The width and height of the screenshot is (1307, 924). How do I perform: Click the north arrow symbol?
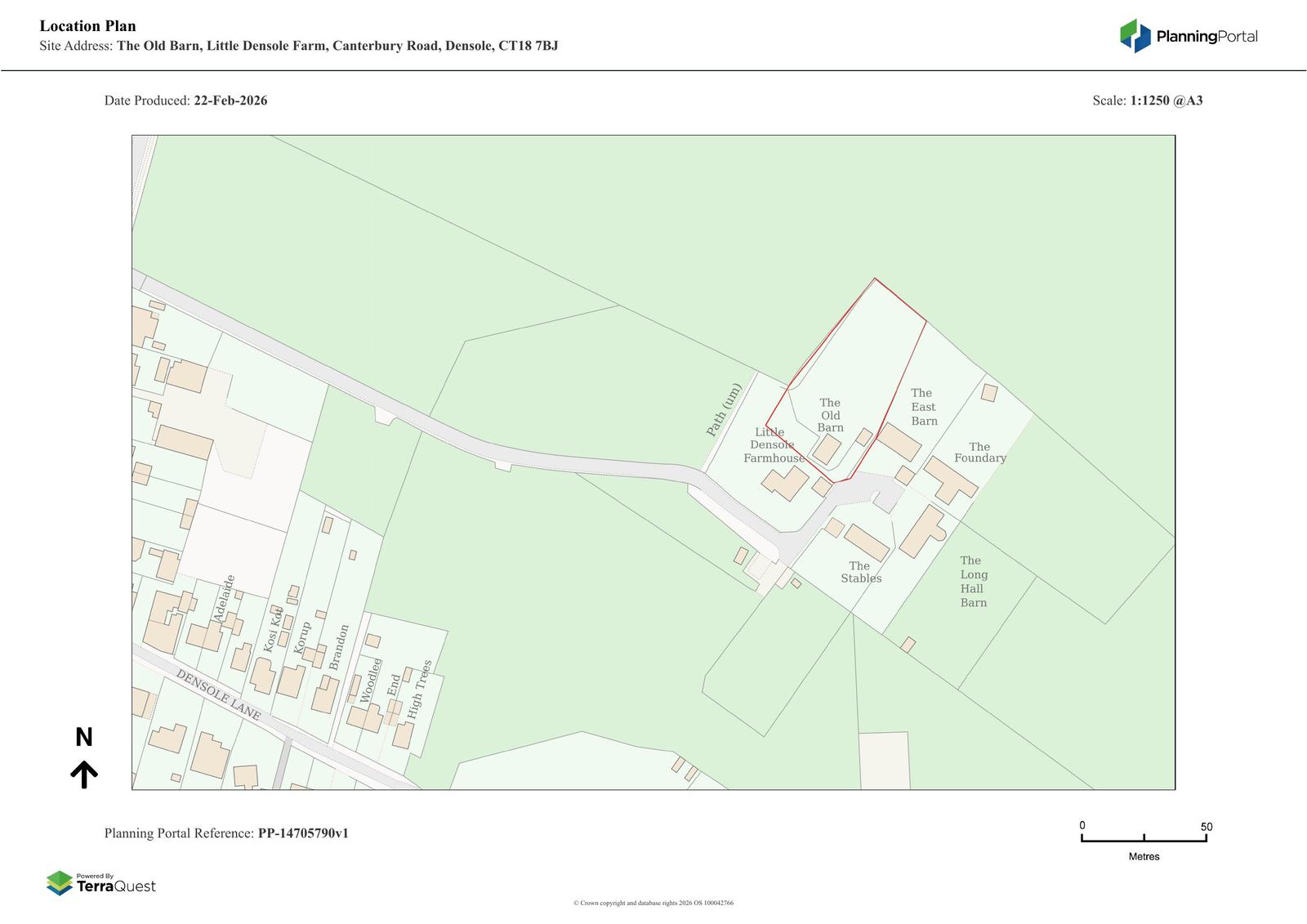pos(84,774)
